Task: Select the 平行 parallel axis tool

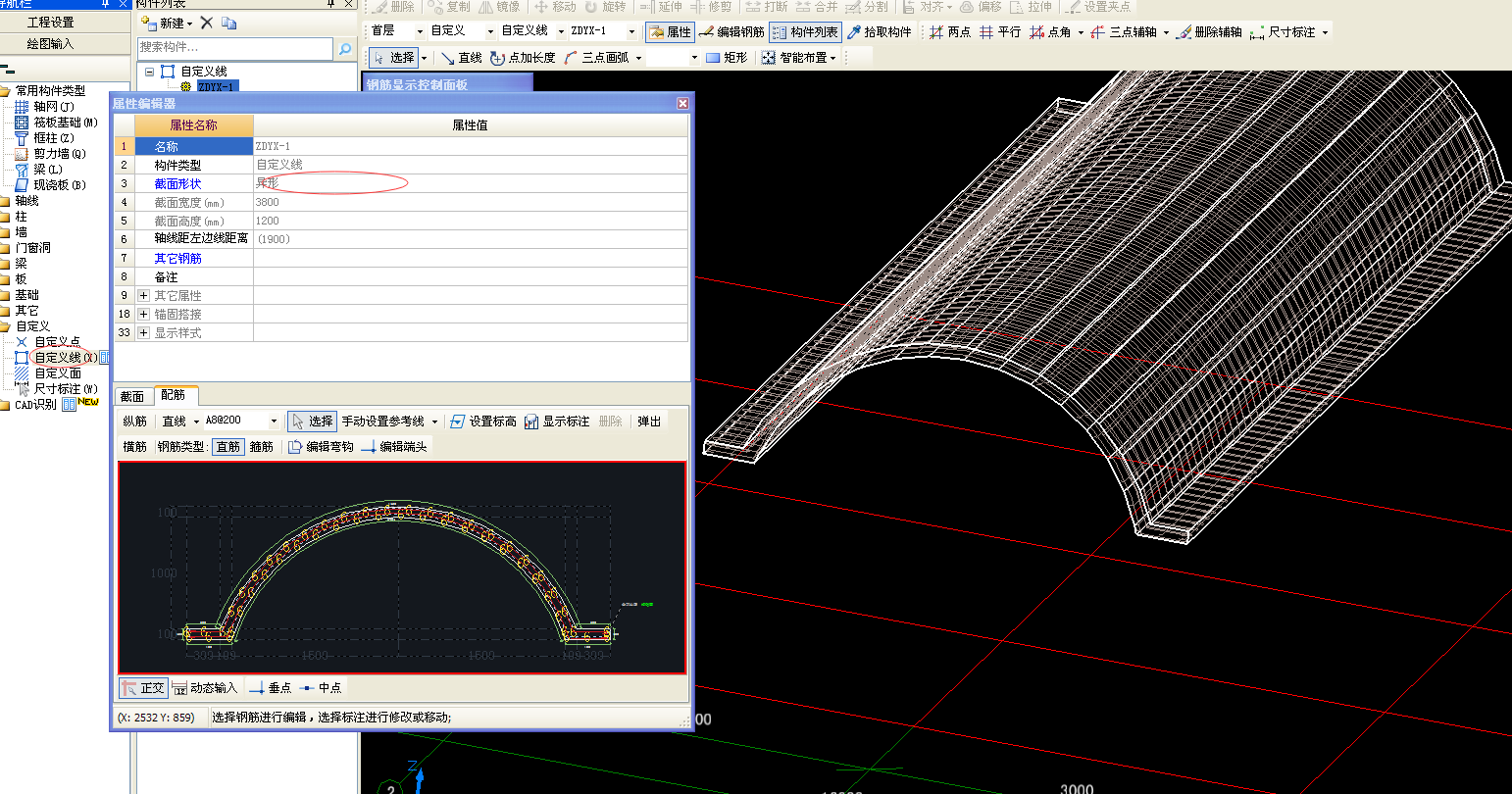Action: pyautogui.click(x=1001, y=32)
